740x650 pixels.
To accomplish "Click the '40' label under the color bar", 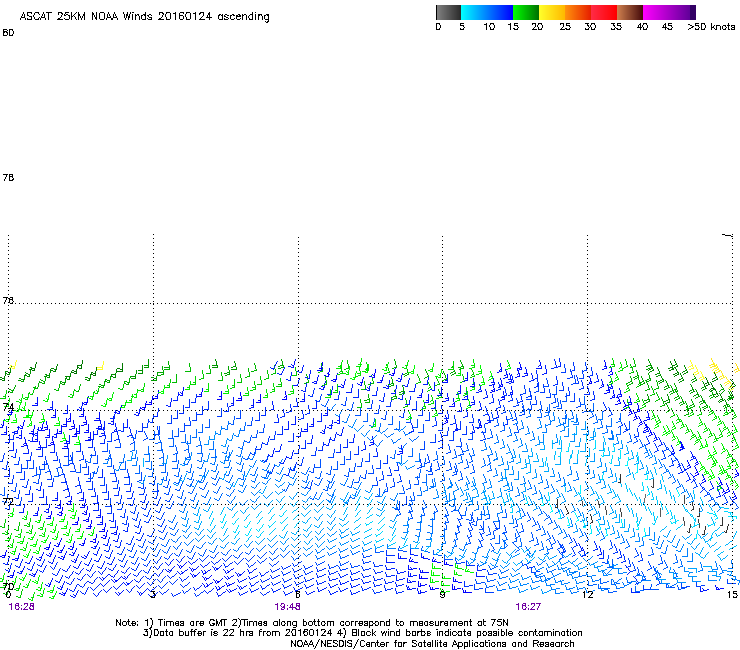I will click(642, 27).
